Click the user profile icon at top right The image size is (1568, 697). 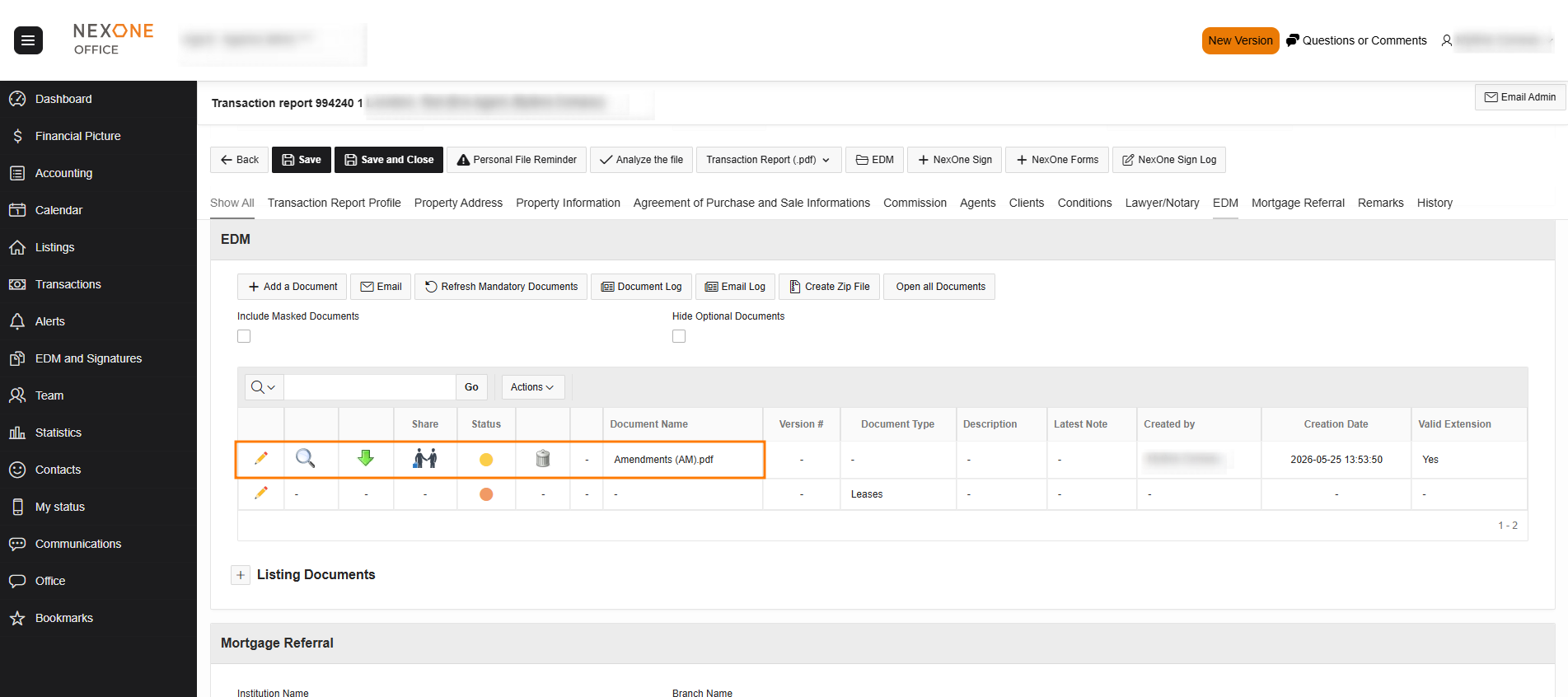point(1446,40)
